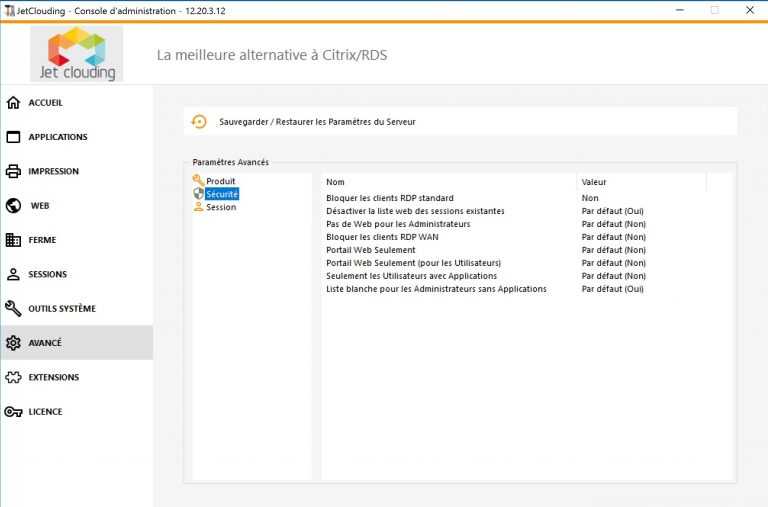This screenshot has width=768, height=507.
Task: Click the Sécurité shield icon
Action: 198,193
